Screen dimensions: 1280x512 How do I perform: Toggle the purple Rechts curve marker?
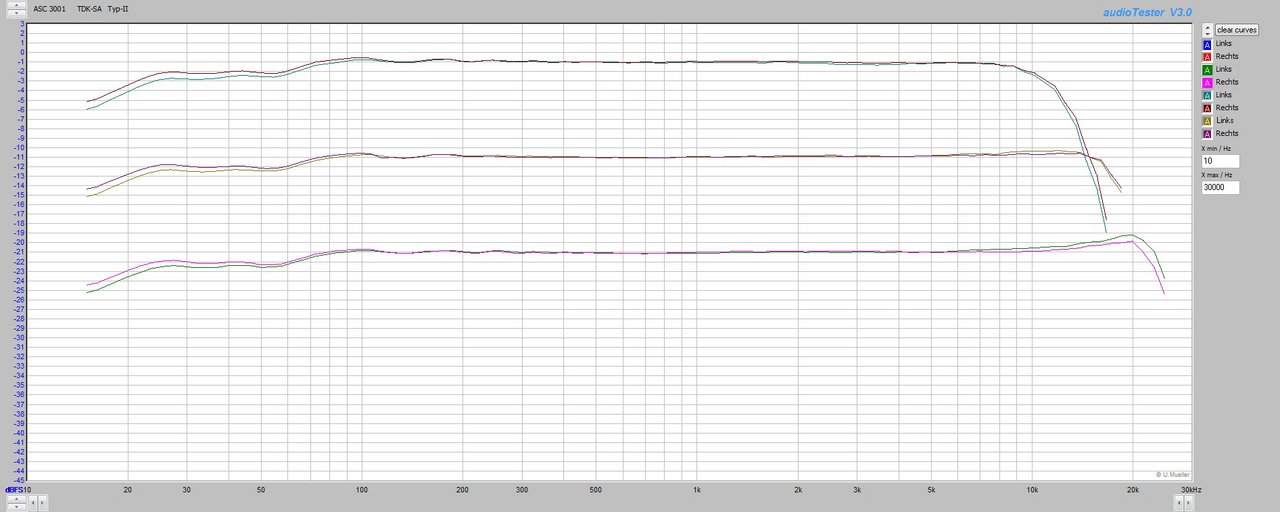[x=1207, y=134]
